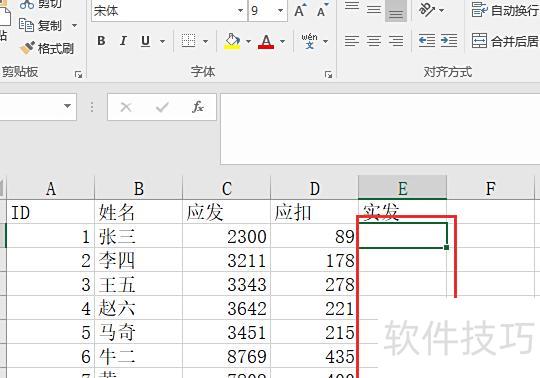Select ID header cell
This screenshot has width=540, height=378.
coord(51,212)
